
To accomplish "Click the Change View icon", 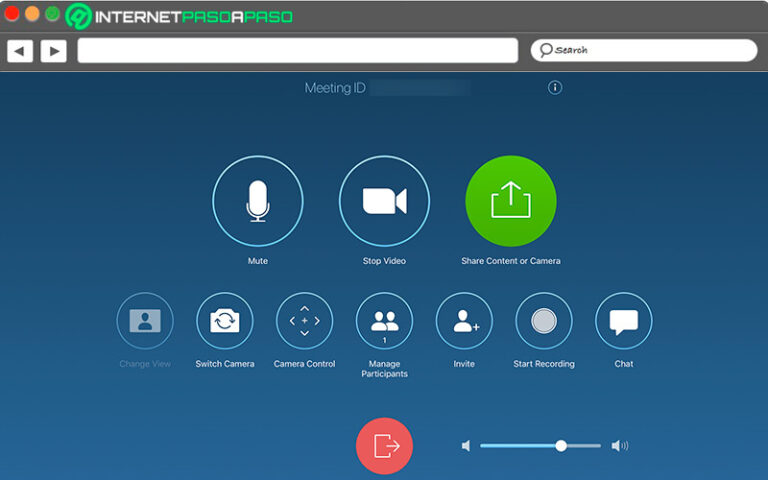I will pos(145,321).
